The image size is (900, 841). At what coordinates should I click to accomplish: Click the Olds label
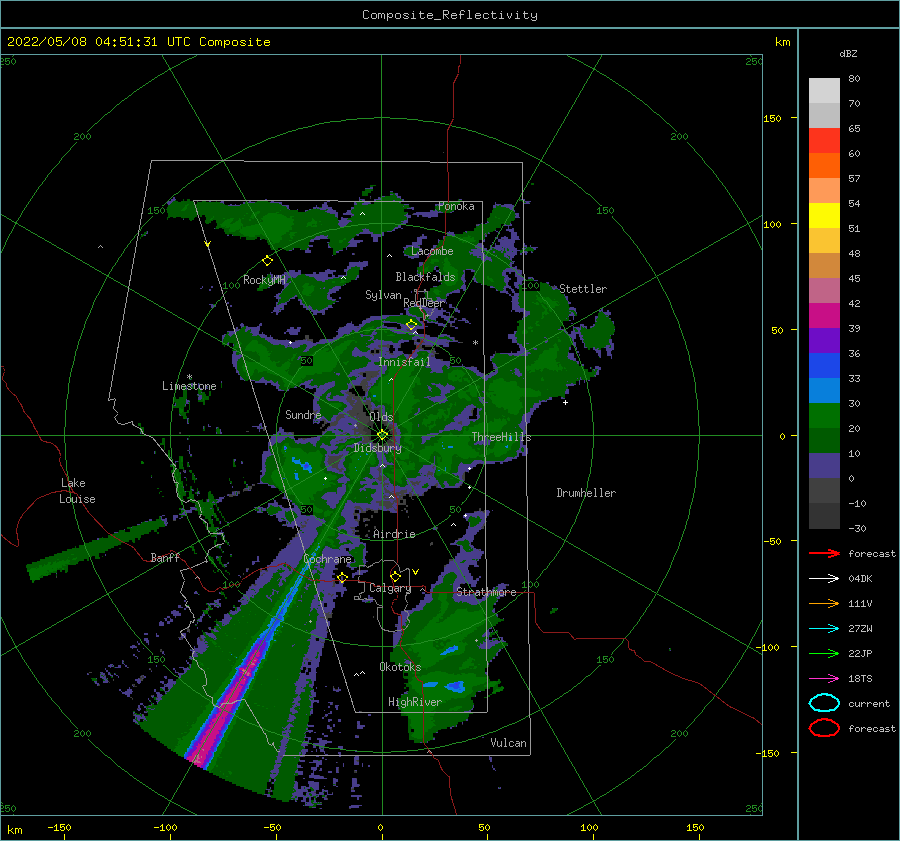coord(381,416)
